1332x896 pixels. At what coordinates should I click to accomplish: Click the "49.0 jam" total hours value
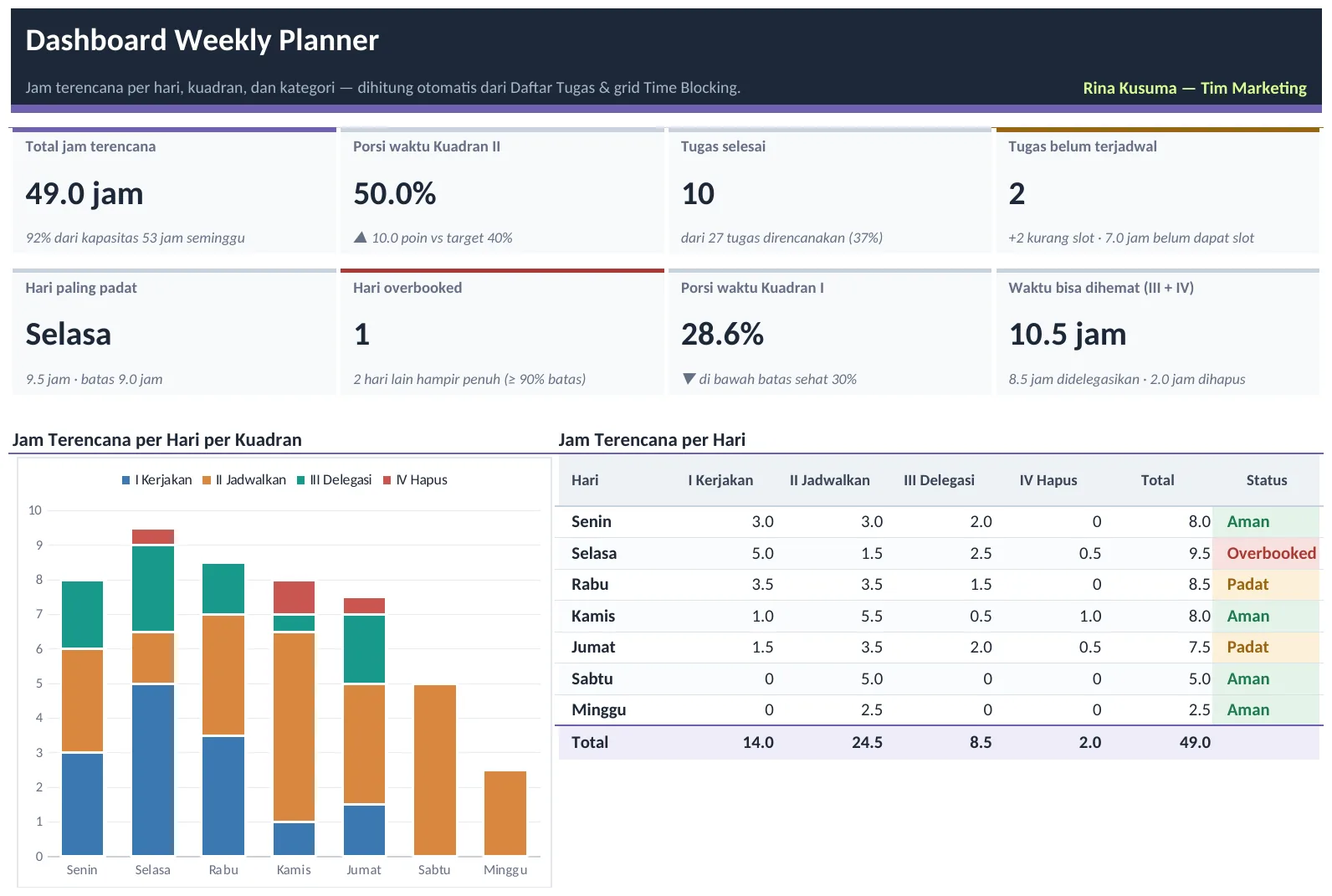85,194
